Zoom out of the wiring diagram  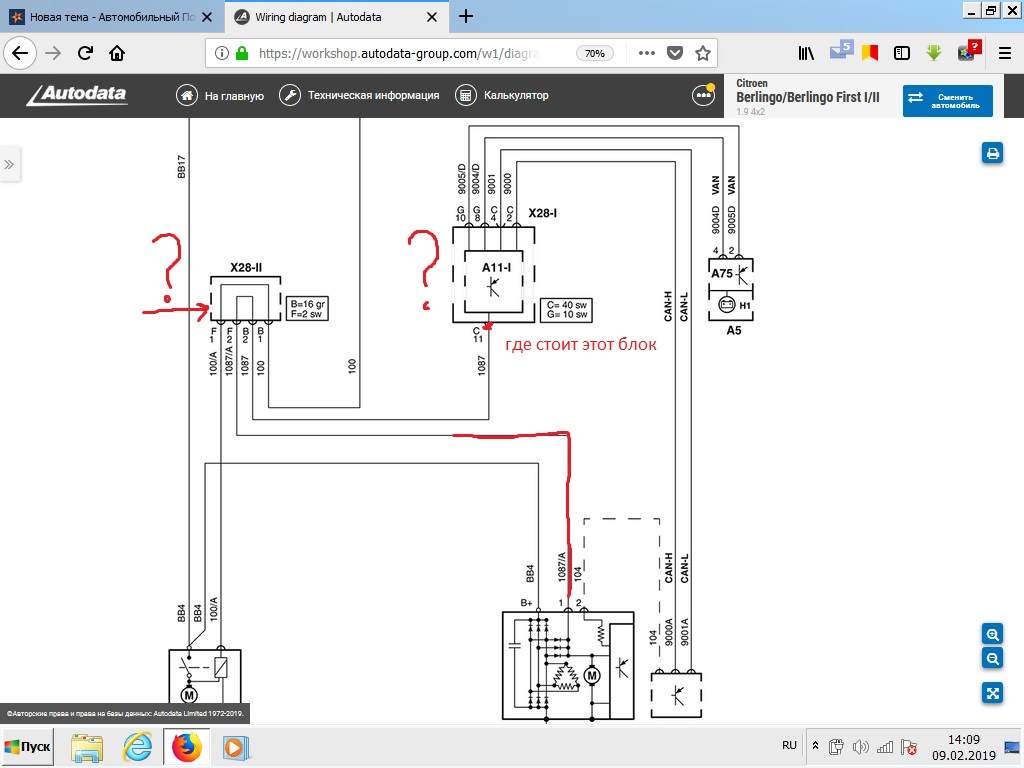tap(992, 658)
